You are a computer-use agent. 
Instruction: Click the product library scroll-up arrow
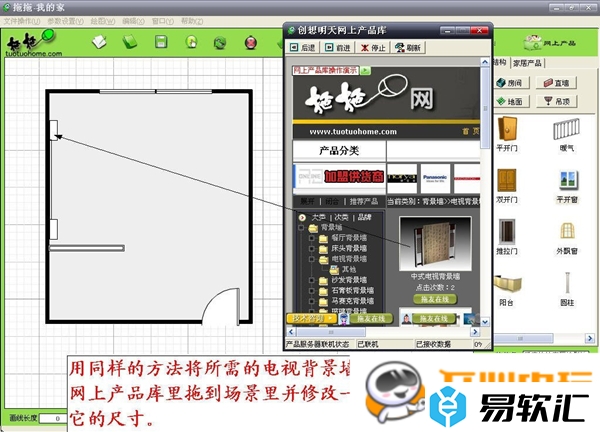(x=485, y=62)
